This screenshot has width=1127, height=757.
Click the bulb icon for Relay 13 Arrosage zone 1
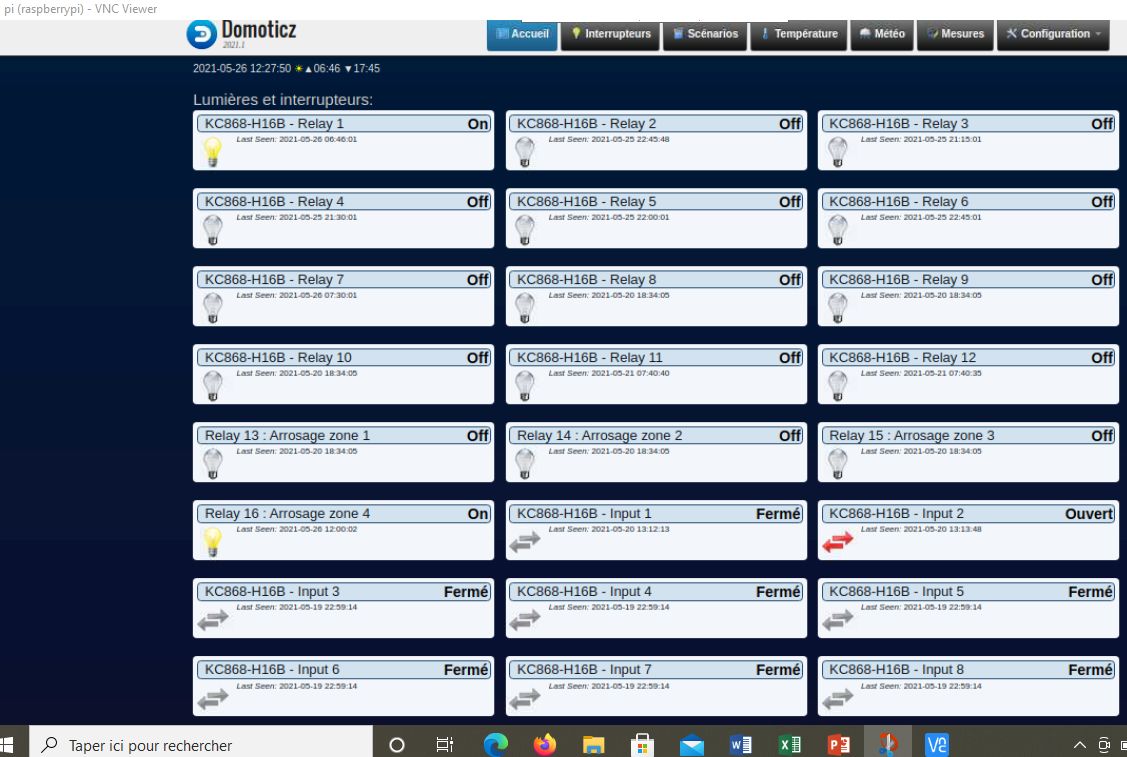tap(212, 463)
